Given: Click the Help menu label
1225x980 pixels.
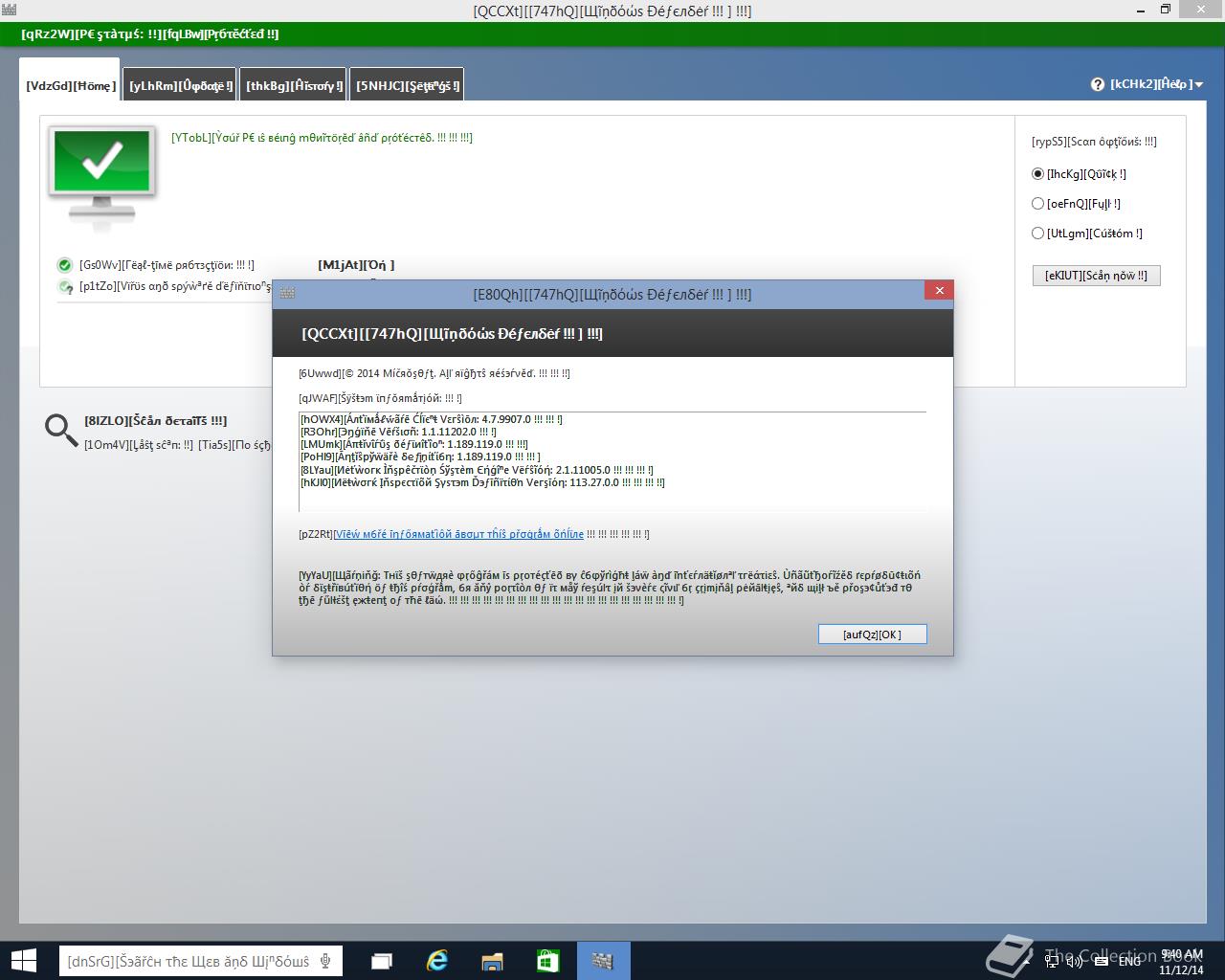Looking at the screenshot, I should 1151,84.
